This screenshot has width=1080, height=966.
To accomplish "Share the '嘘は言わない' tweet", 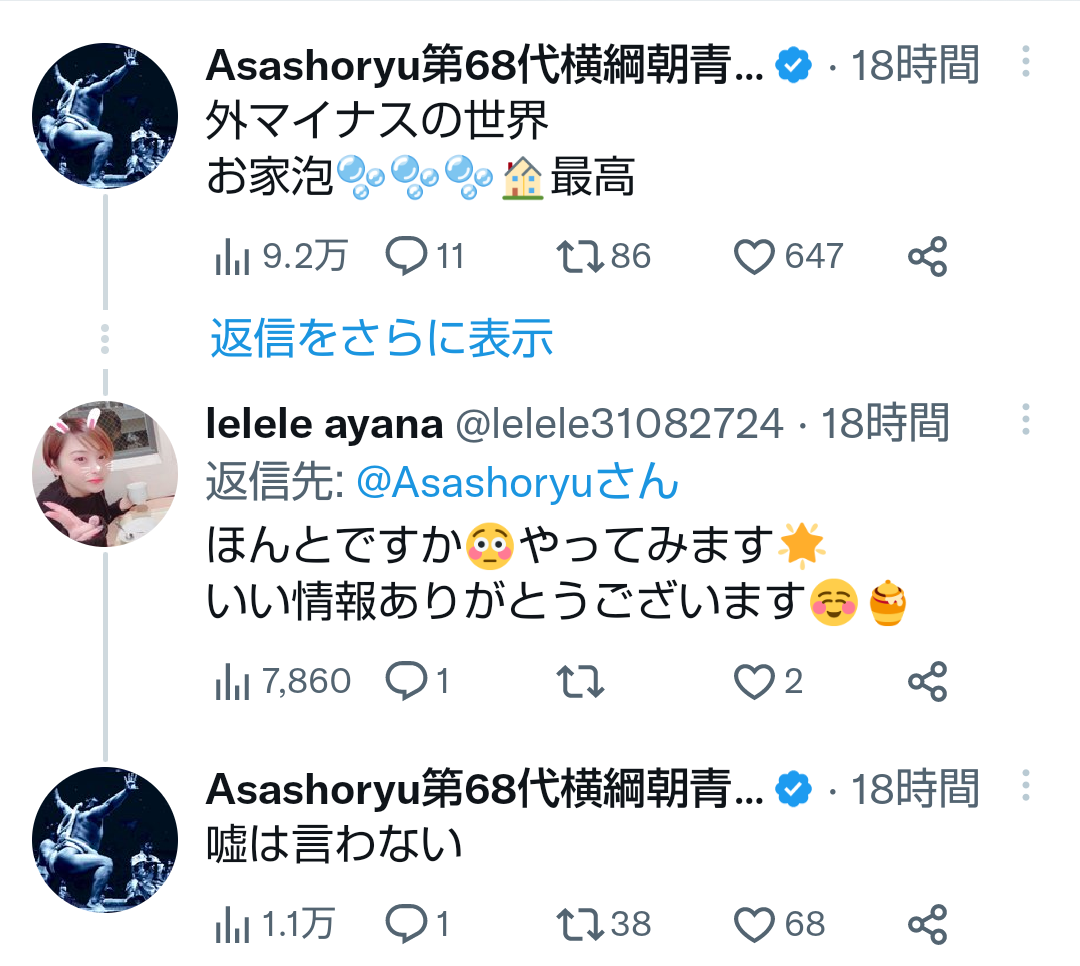I will pos(927,924).
